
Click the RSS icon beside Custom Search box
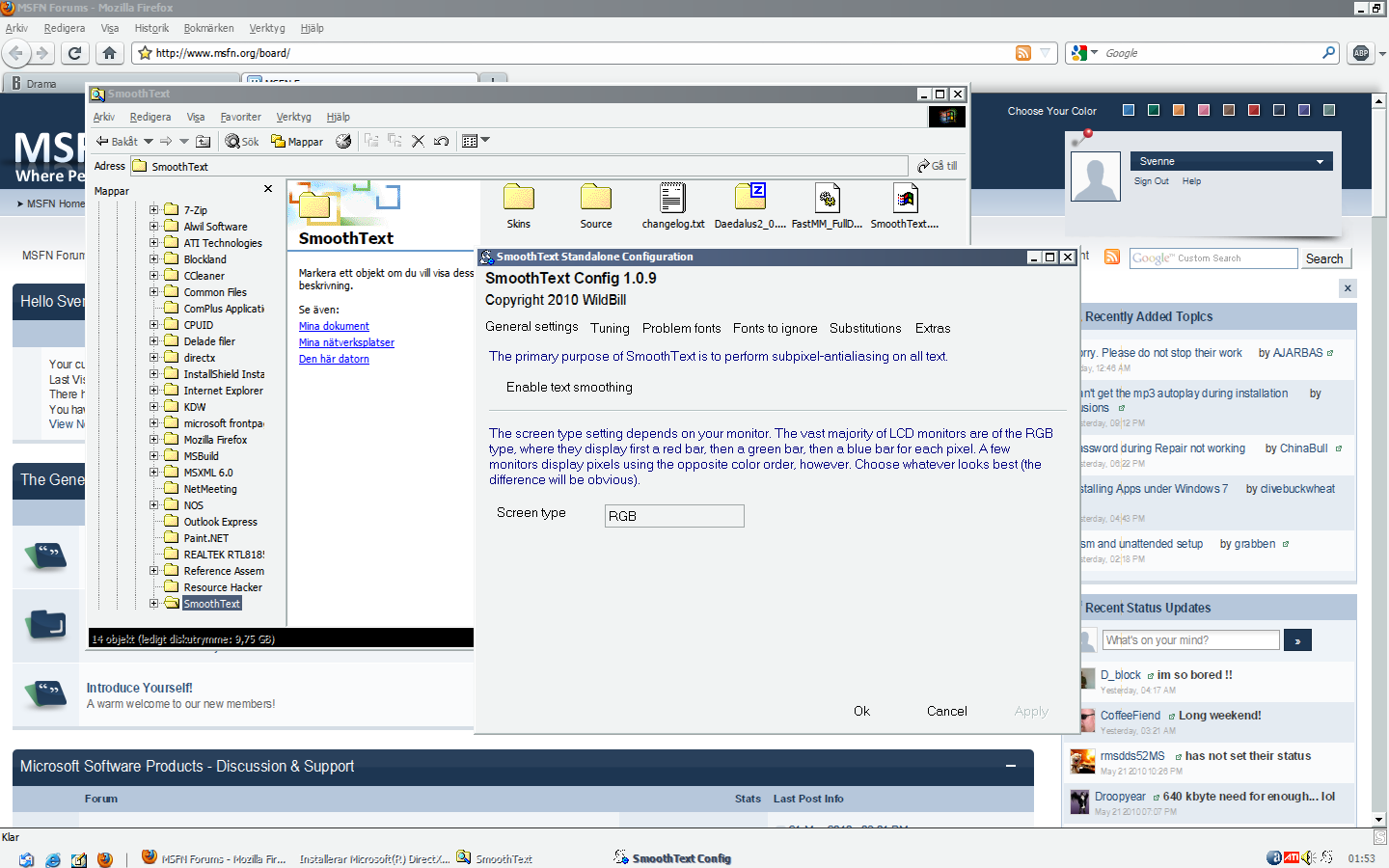coord(1112,257)
